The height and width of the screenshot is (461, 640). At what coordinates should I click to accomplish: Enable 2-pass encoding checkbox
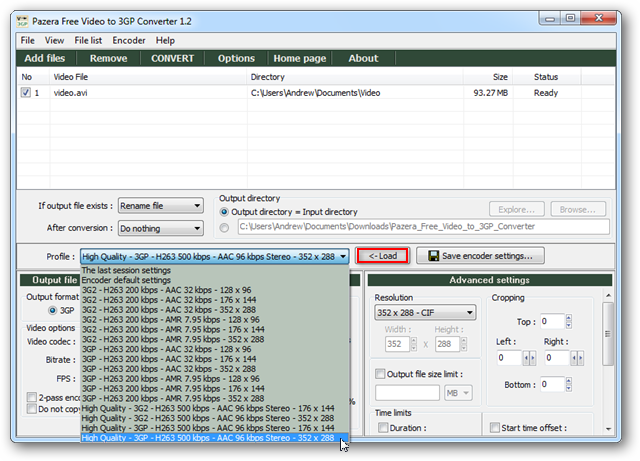(31, 397)
